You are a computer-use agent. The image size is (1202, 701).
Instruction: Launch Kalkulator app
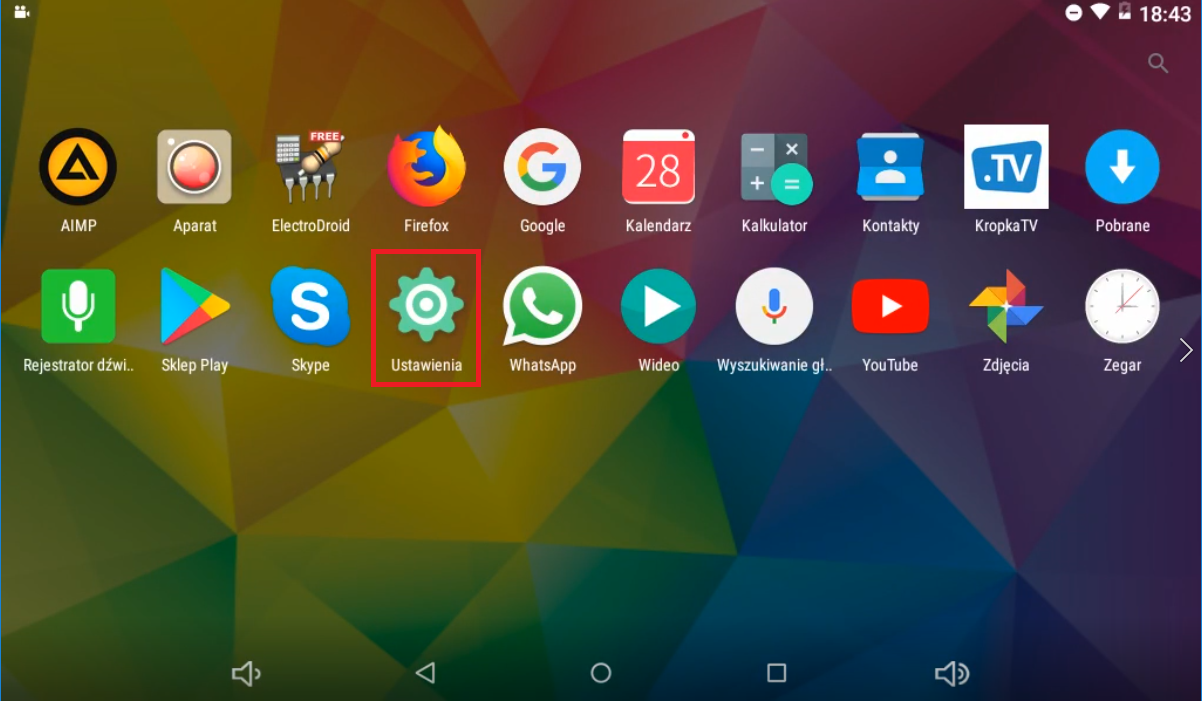tap(774, 167)
